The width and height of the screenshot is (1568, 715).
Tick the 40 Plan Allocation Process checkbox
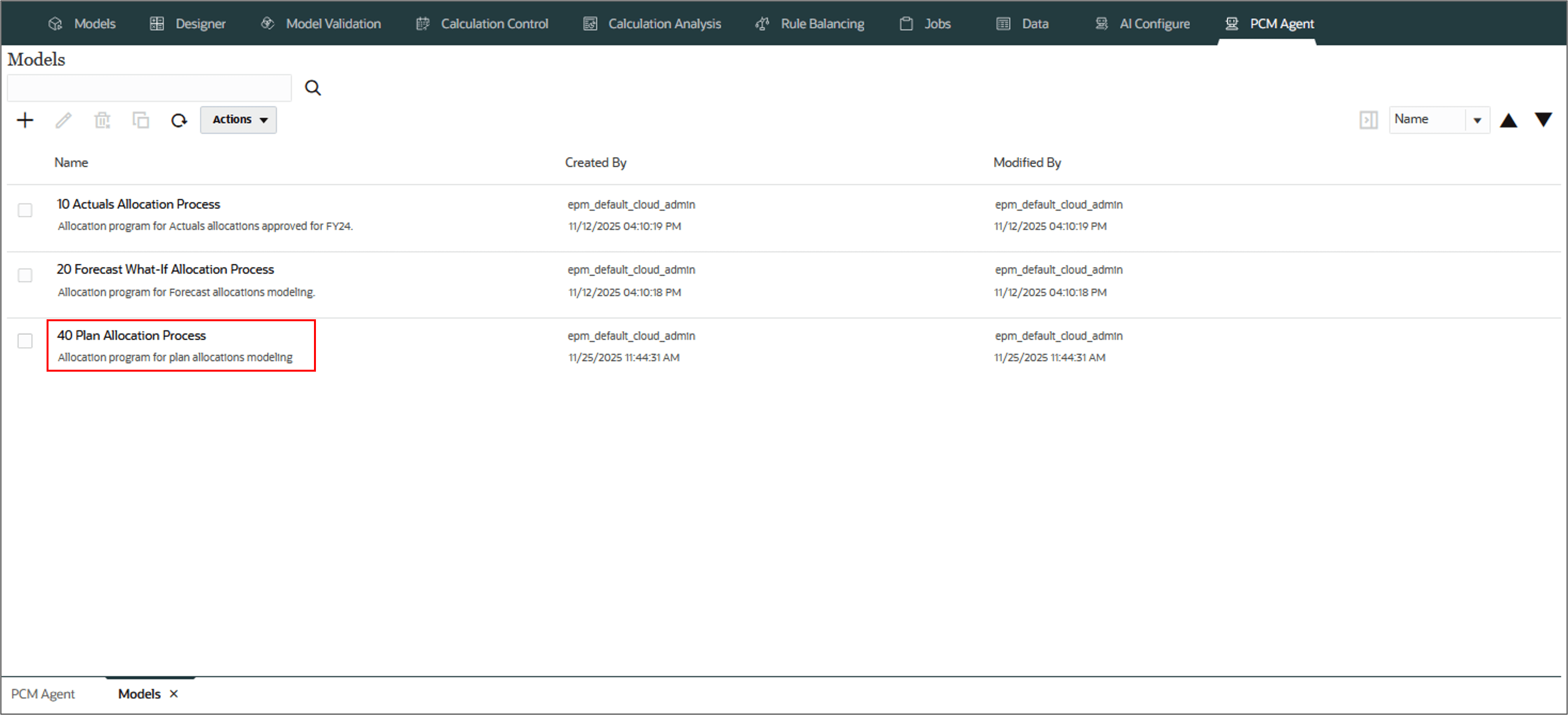(x=25, y=341)
